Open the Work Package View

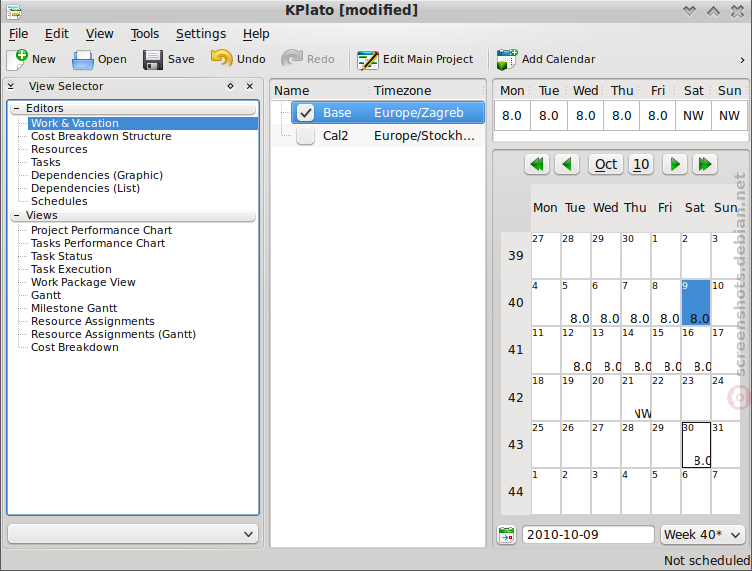(83, 282)
